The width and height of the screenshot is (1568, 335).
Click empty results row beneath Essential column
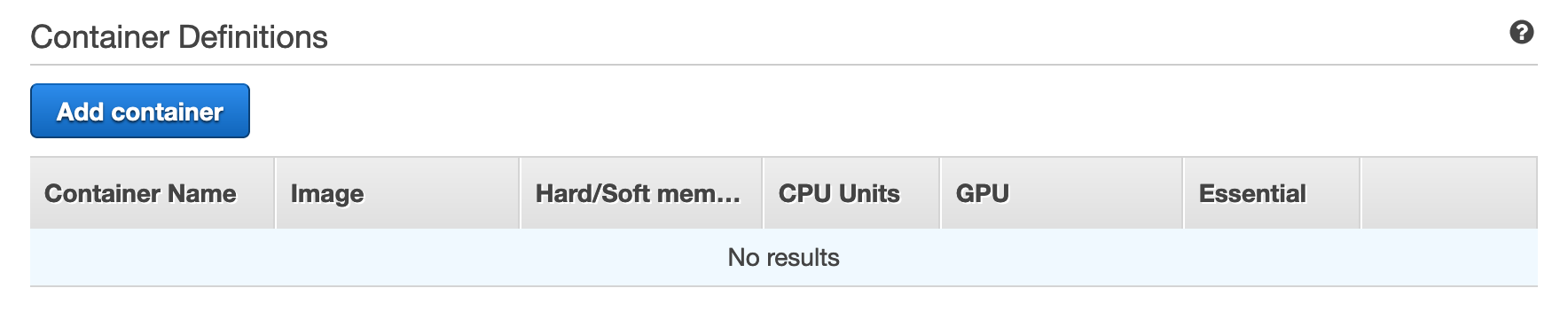click(x=1272, y=258)
